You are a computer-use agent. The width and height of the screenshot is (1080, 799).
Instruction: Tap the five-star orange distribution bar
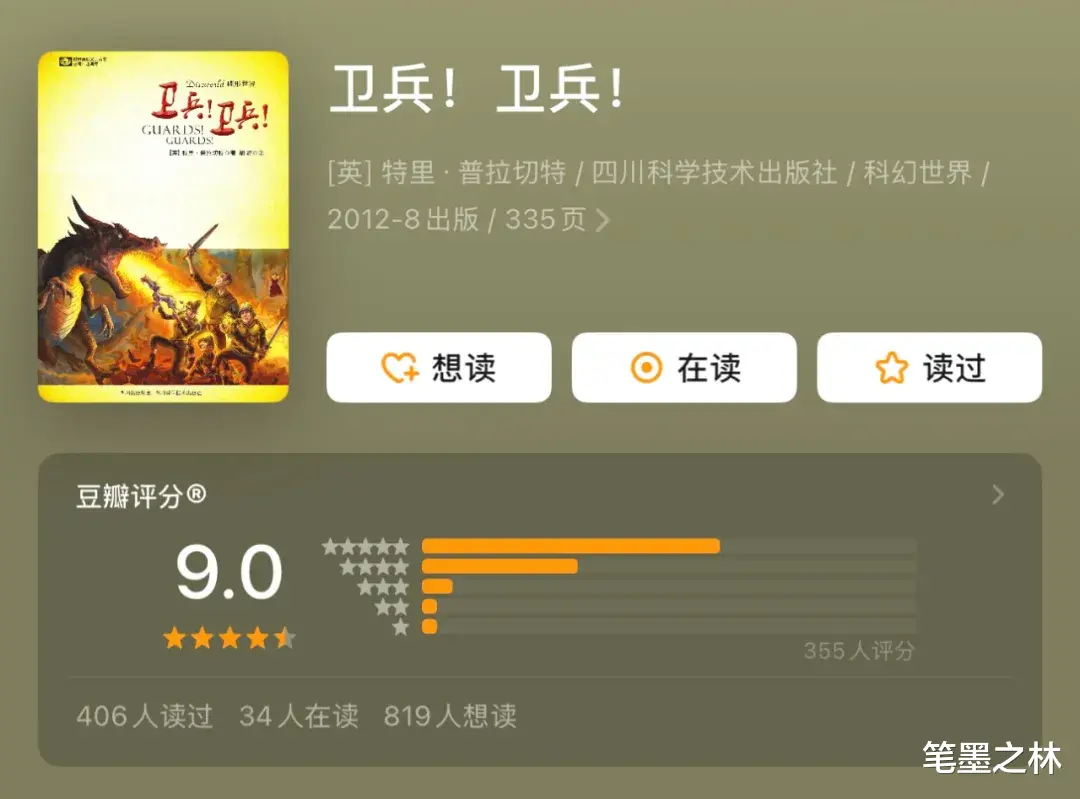[571, 546]
